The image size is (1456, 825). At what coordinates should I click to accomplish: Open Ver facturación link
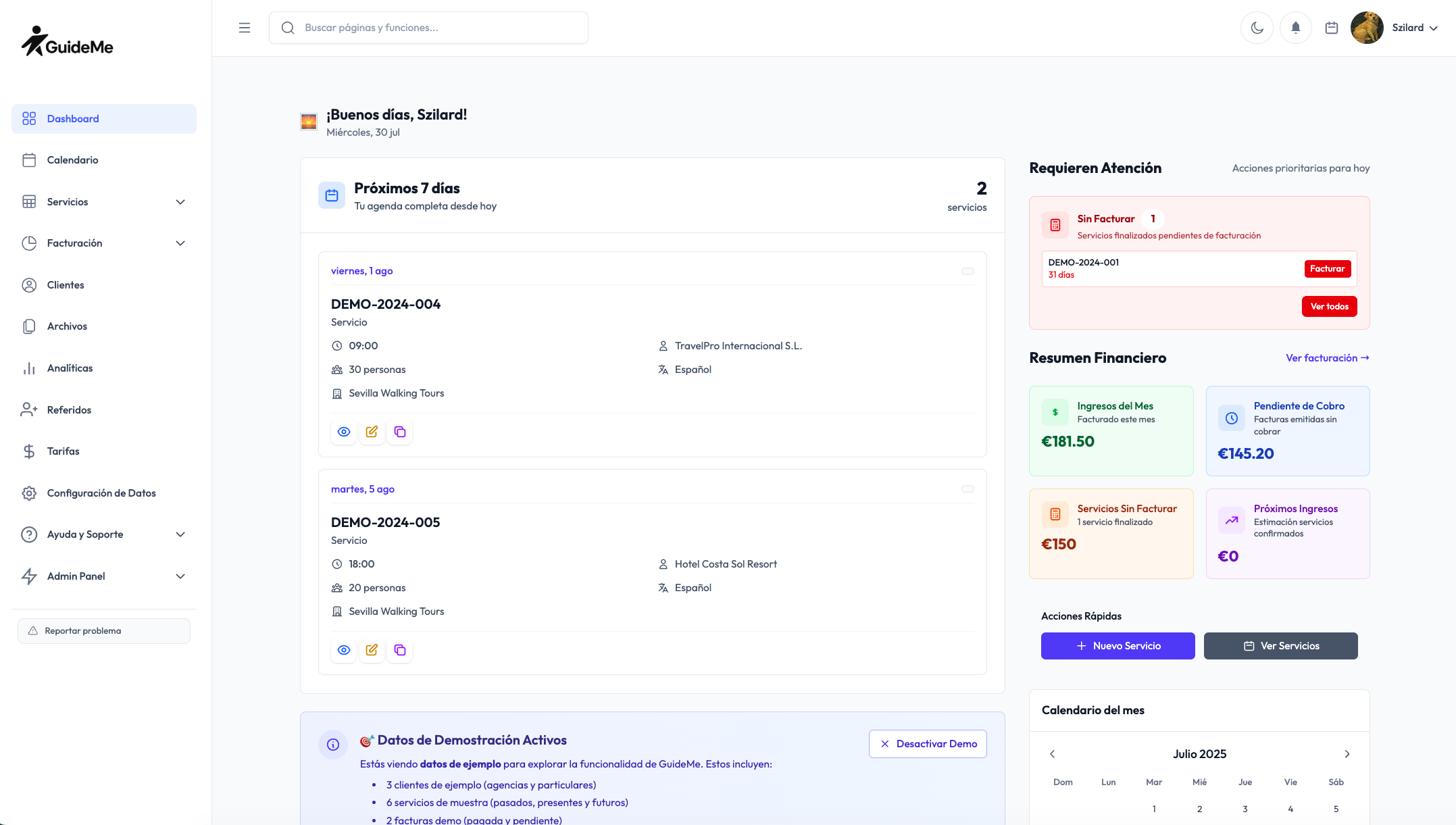(1327, 358)
